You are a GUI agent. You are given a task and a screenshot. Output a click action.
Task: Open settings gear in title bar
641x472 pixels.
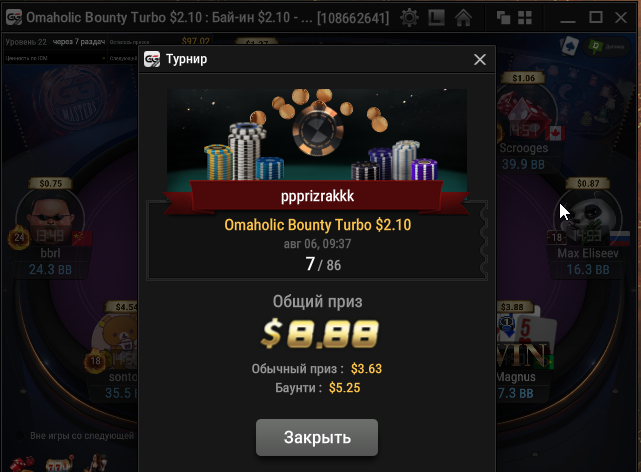click(x=409, y=18)
